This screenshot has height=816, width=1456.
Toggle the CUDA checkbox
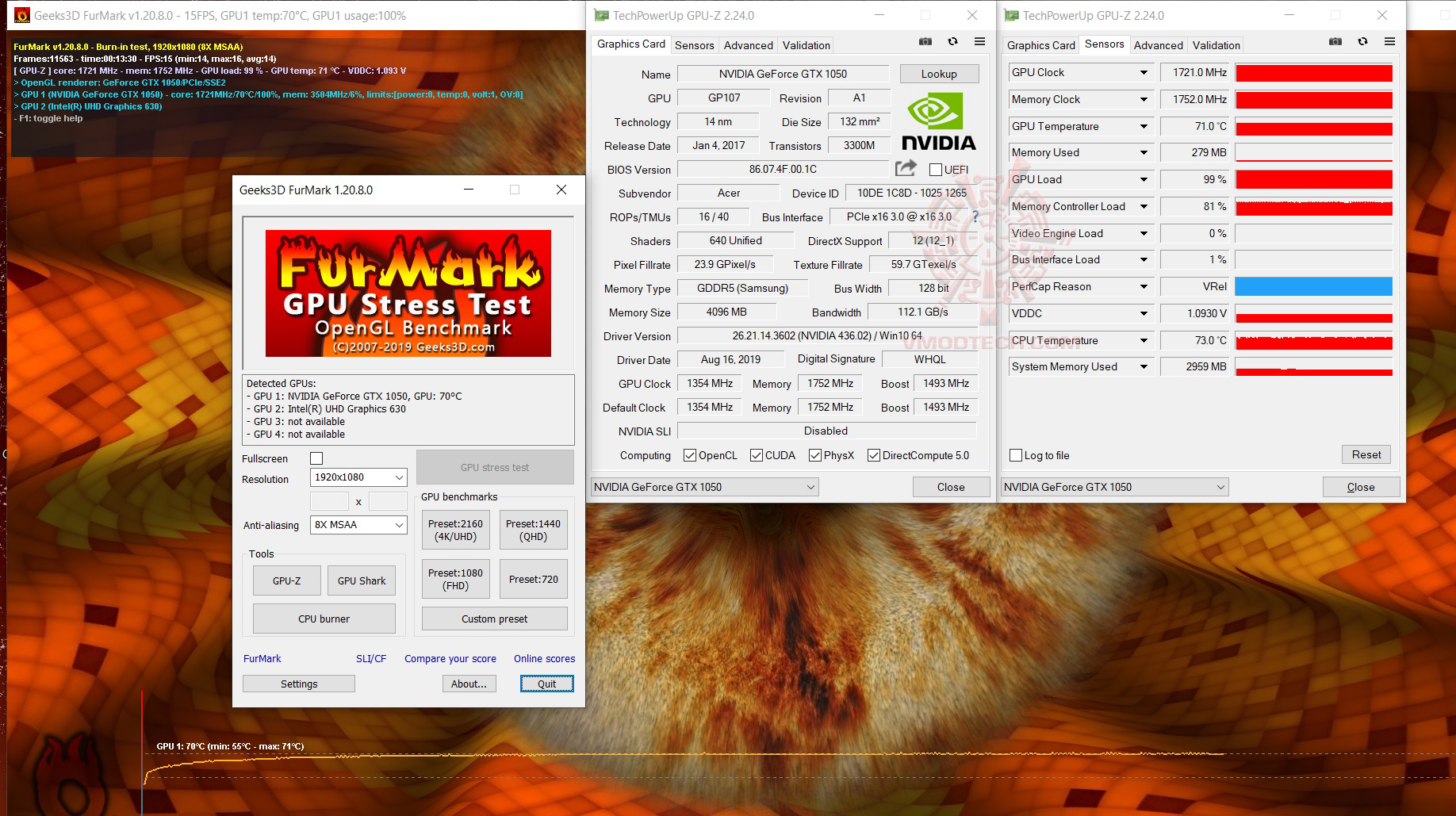[757, 455]
